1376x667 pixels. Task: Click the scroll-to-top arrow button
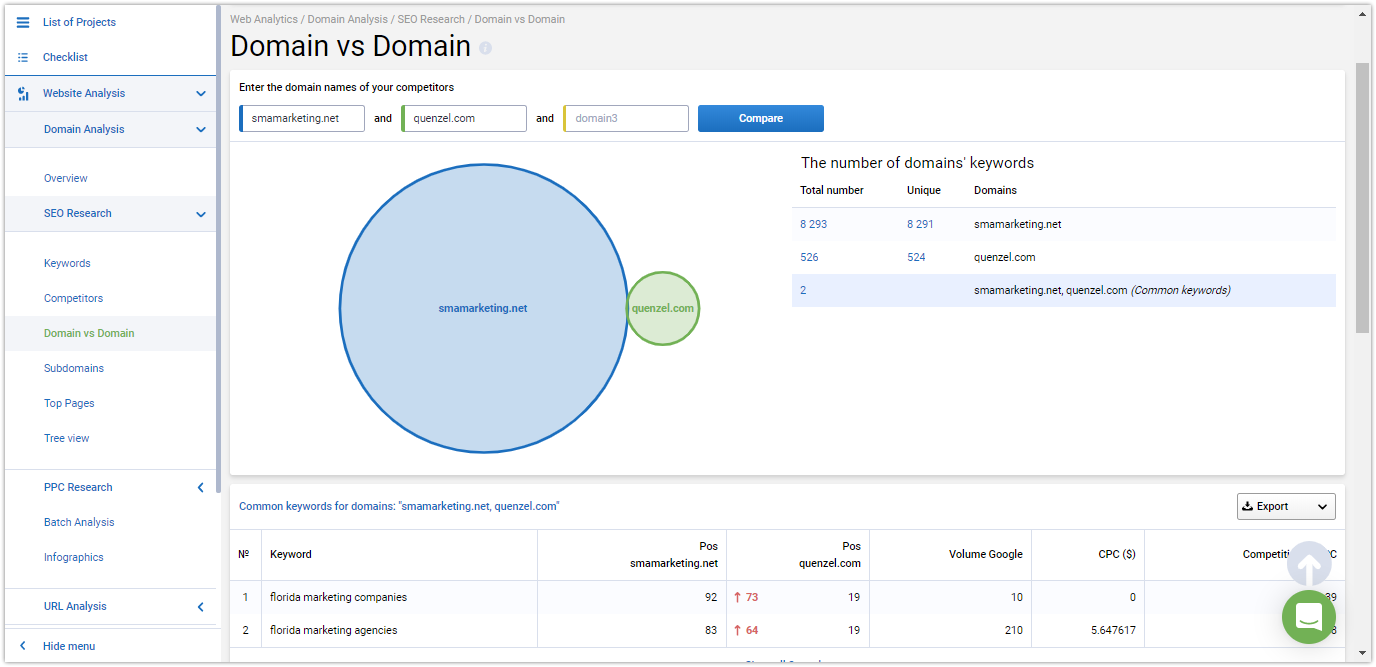coord(1309,566)
